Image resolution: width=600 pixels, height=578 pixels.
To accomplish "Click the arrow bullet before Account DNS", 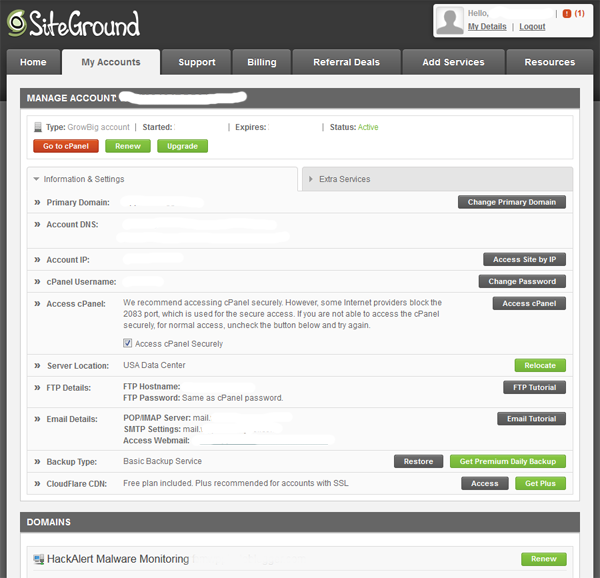I will 37,225.
